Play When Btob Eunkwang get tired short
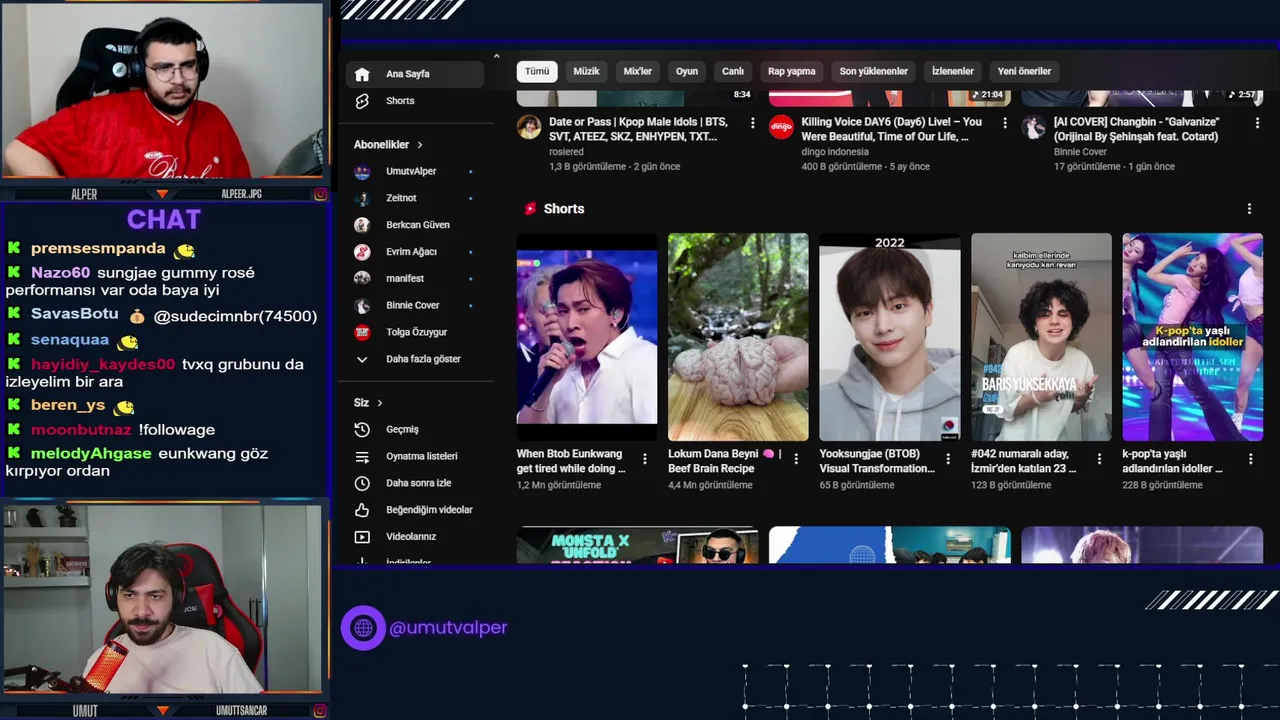The height and width of the screenshot is (720, 1280). point(587,337)
